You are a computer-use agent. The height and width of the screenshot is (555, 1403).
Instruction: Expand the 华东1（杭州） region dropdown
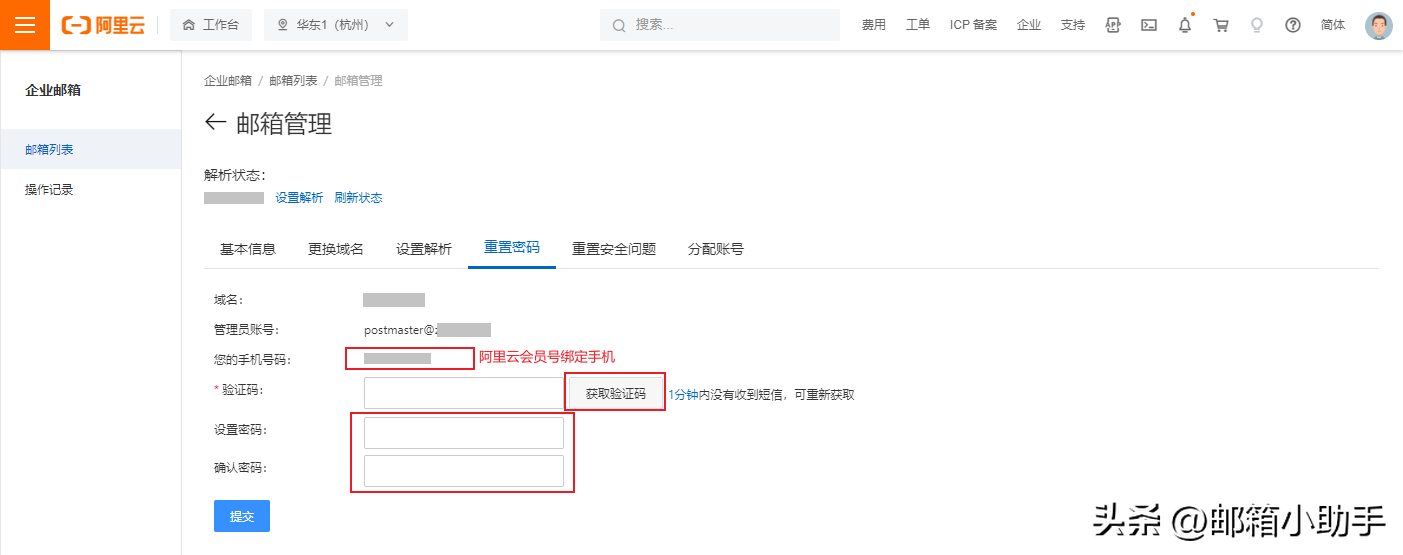(x=336, y=25)
